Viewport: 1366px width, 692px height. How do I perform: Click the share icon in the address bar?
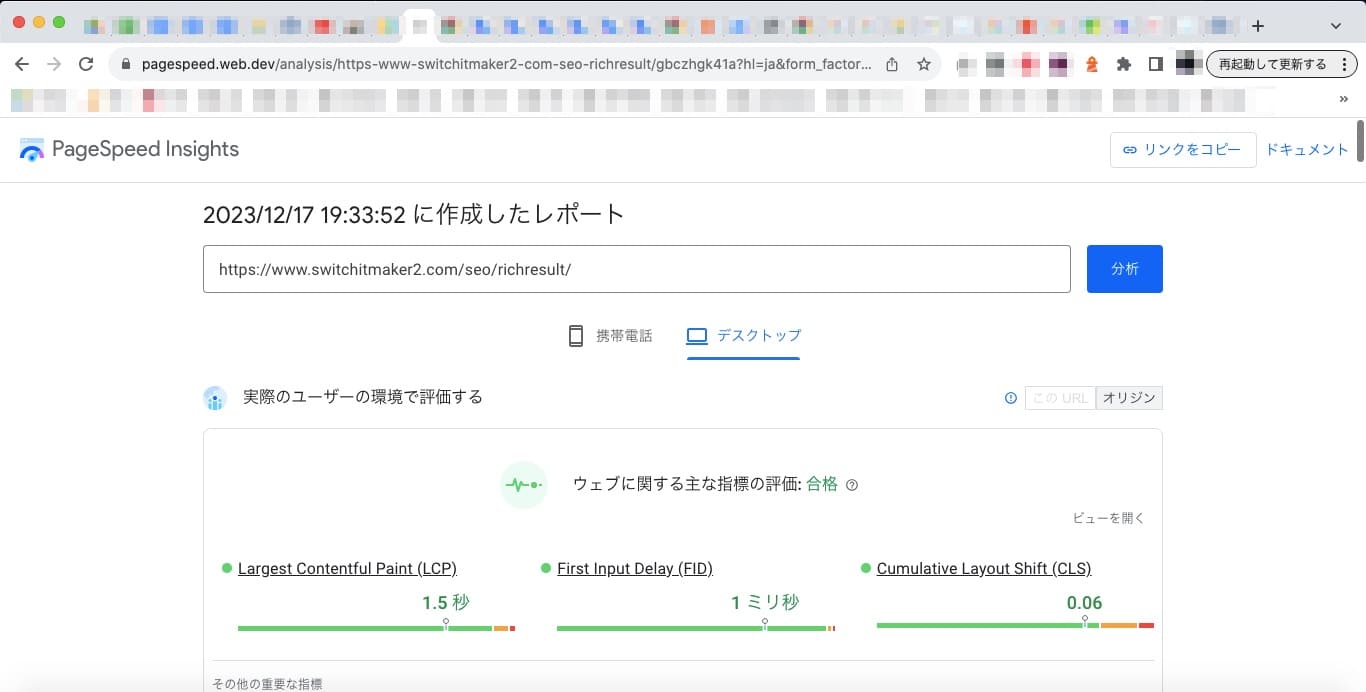[x=892, y=64]
